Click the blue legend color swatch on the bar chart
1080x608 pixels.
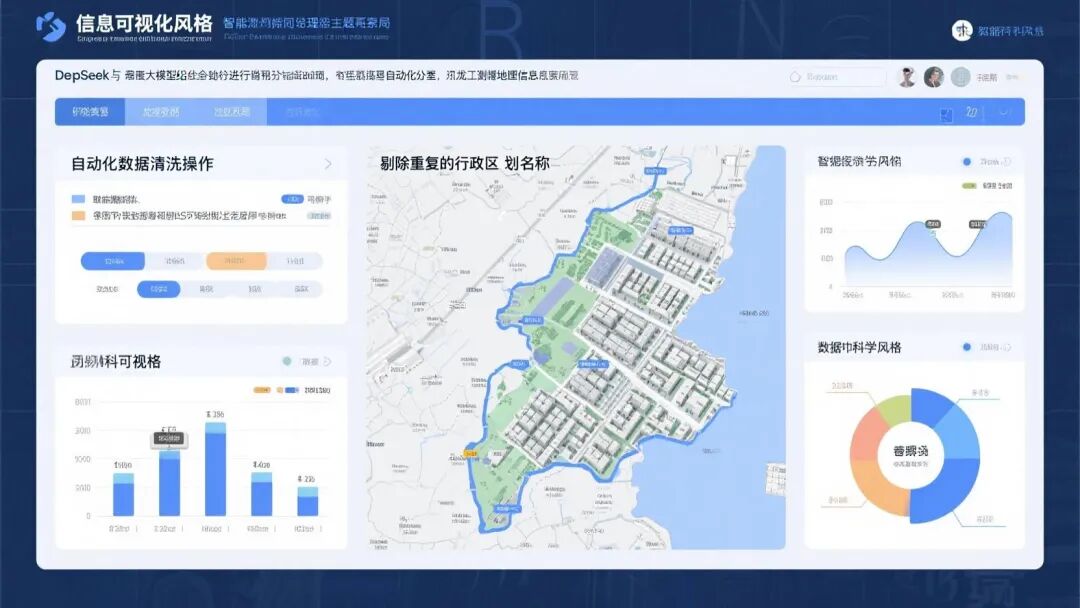[x=291, y=389]
